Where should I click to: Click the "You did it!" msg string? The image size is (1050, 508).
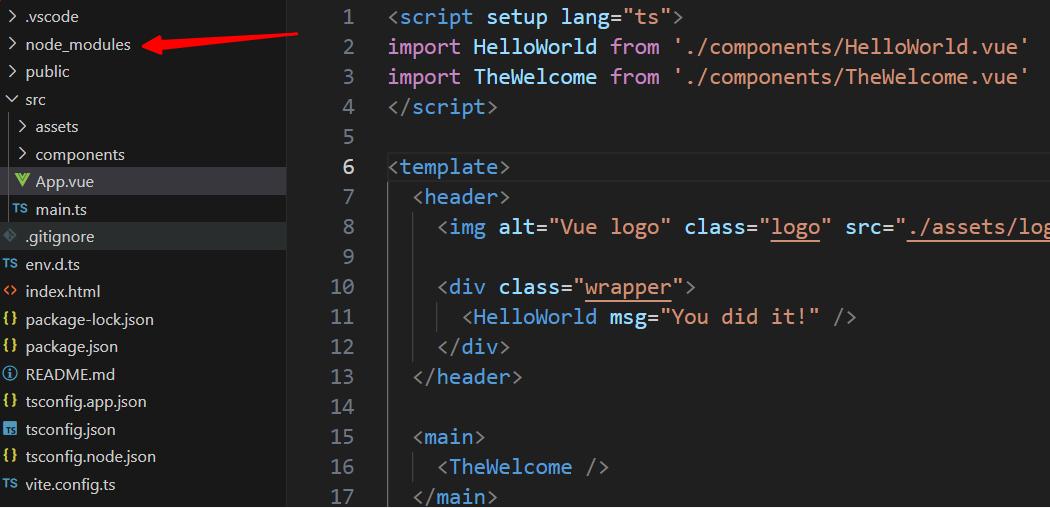tap(740, 317)
